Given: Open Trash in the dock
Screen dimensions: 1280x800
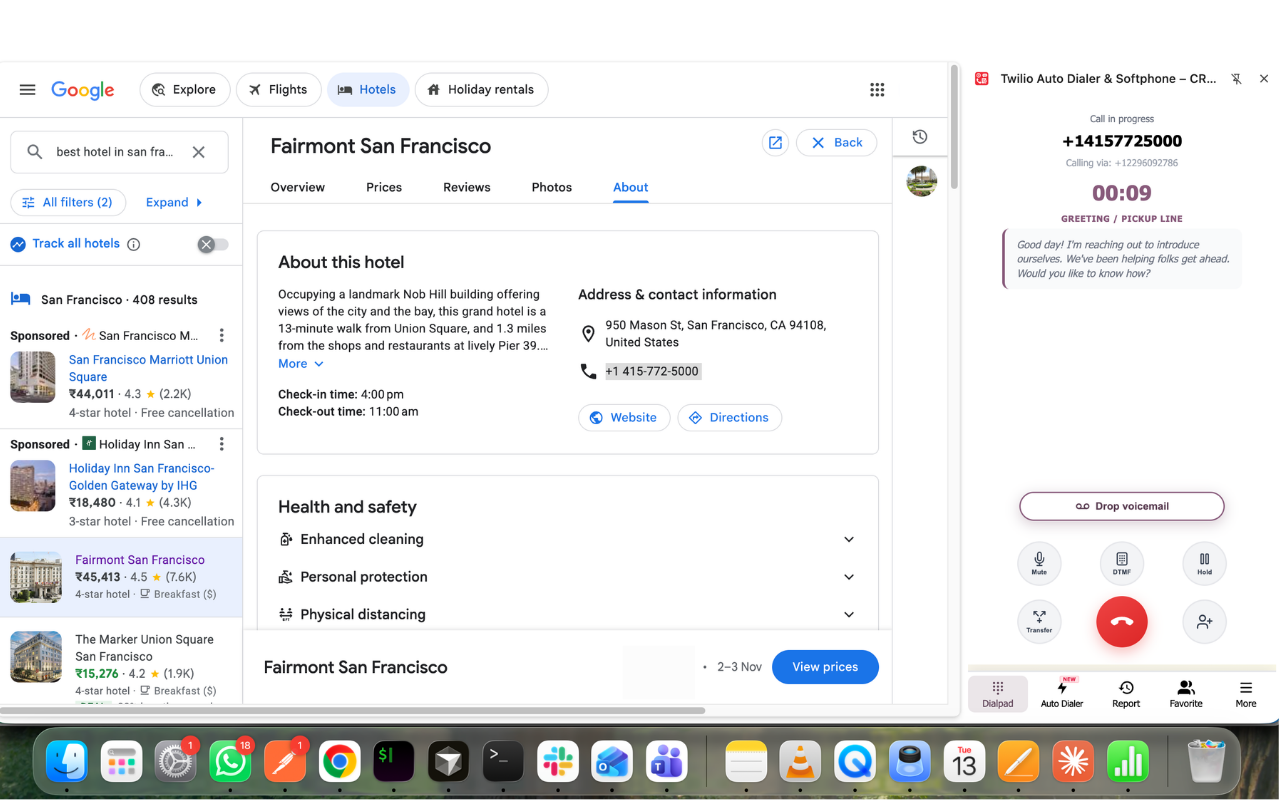Looking at the screenshot, I should 1206,763.
